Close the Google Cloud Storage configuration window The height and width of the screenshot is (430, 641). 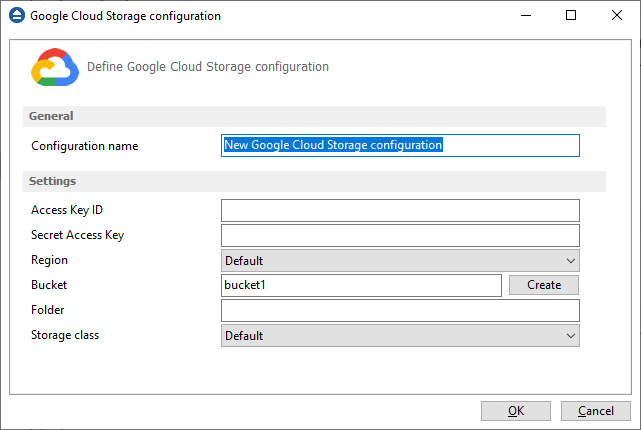[x=617, y=16]
